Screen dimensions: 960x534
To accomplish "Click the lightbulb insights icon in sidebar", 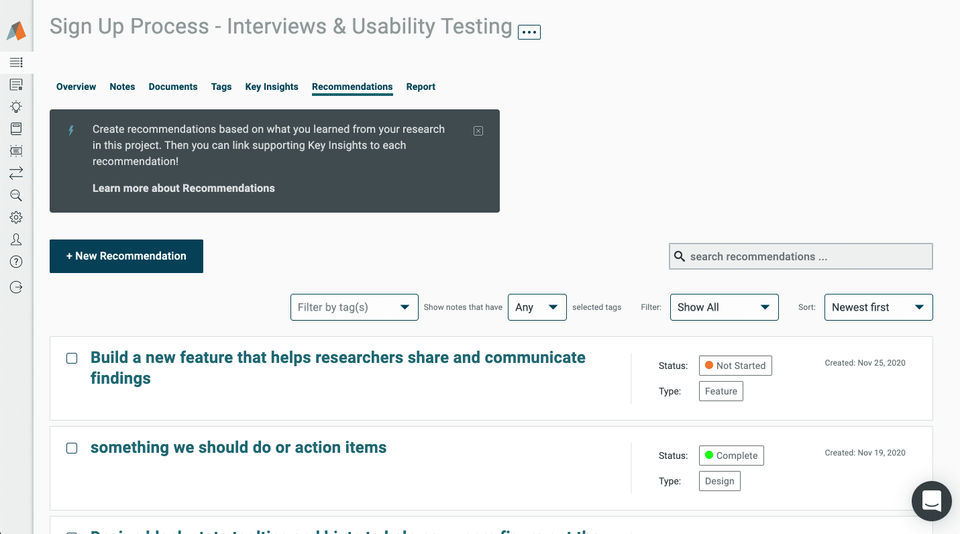I will 16,107.
